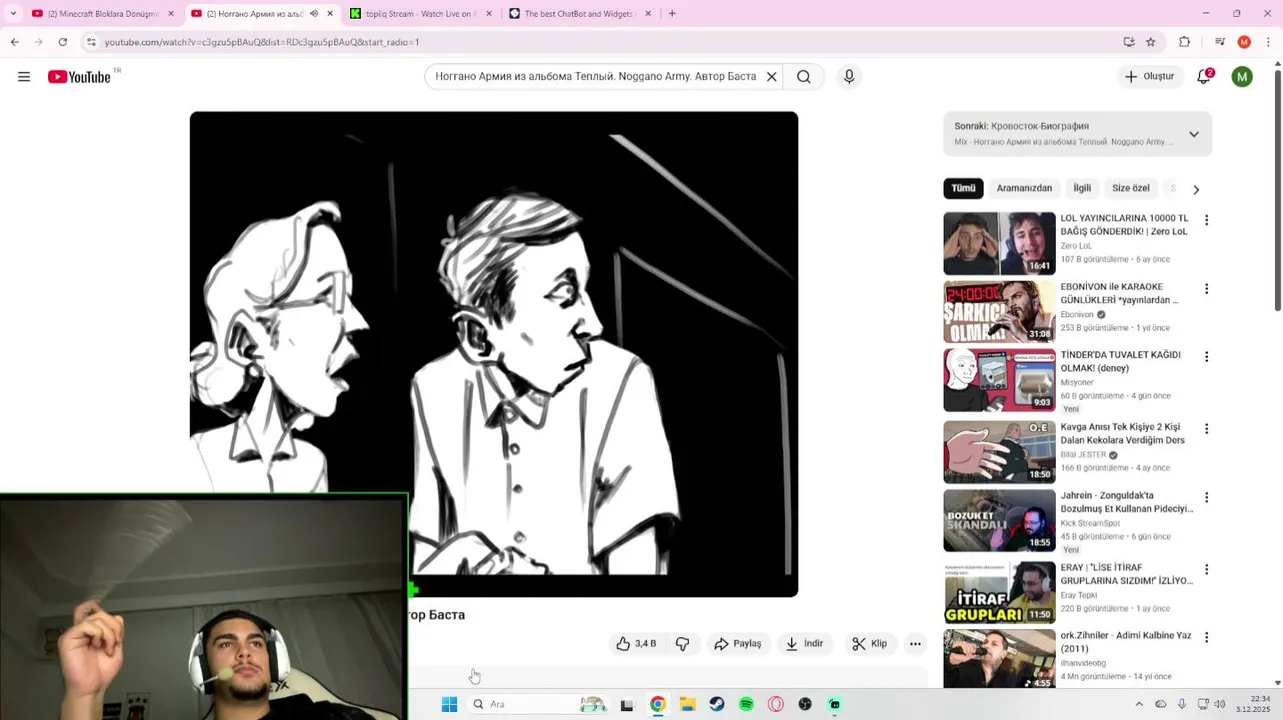Go back with the browser arrow

click(14, 42)
